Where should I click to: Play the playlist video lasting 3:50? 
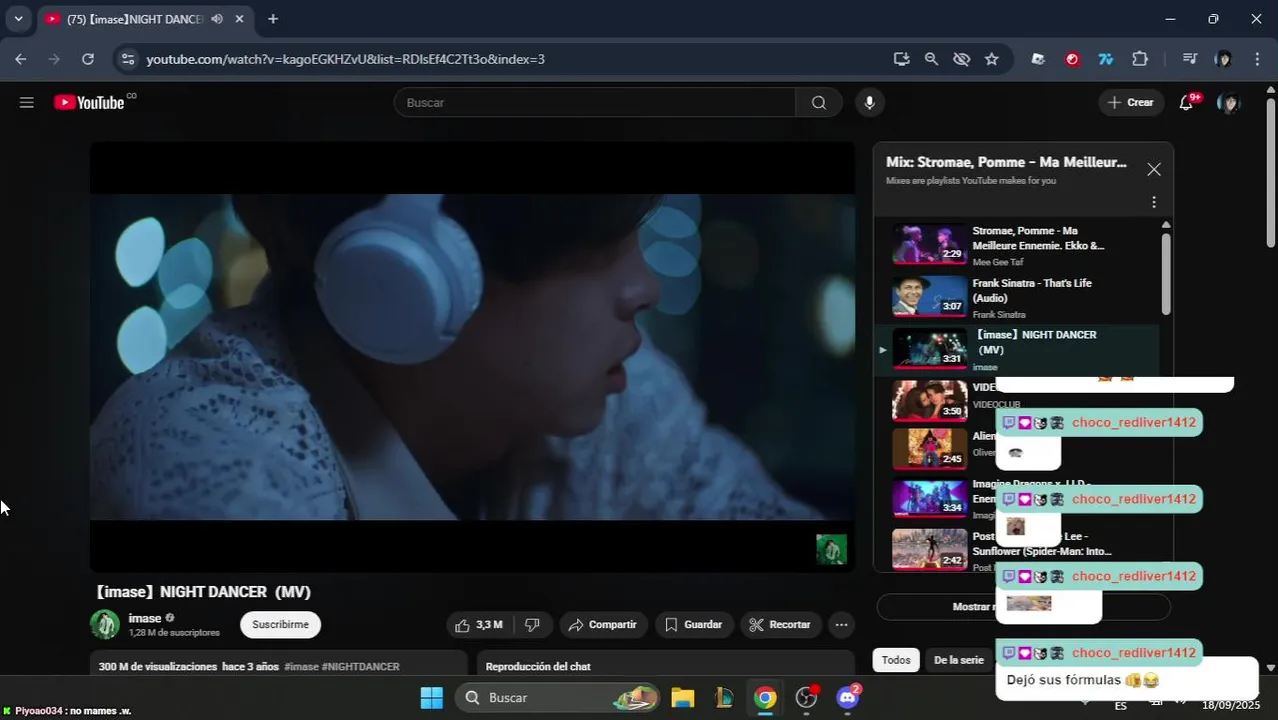click(x=929, y=401)
